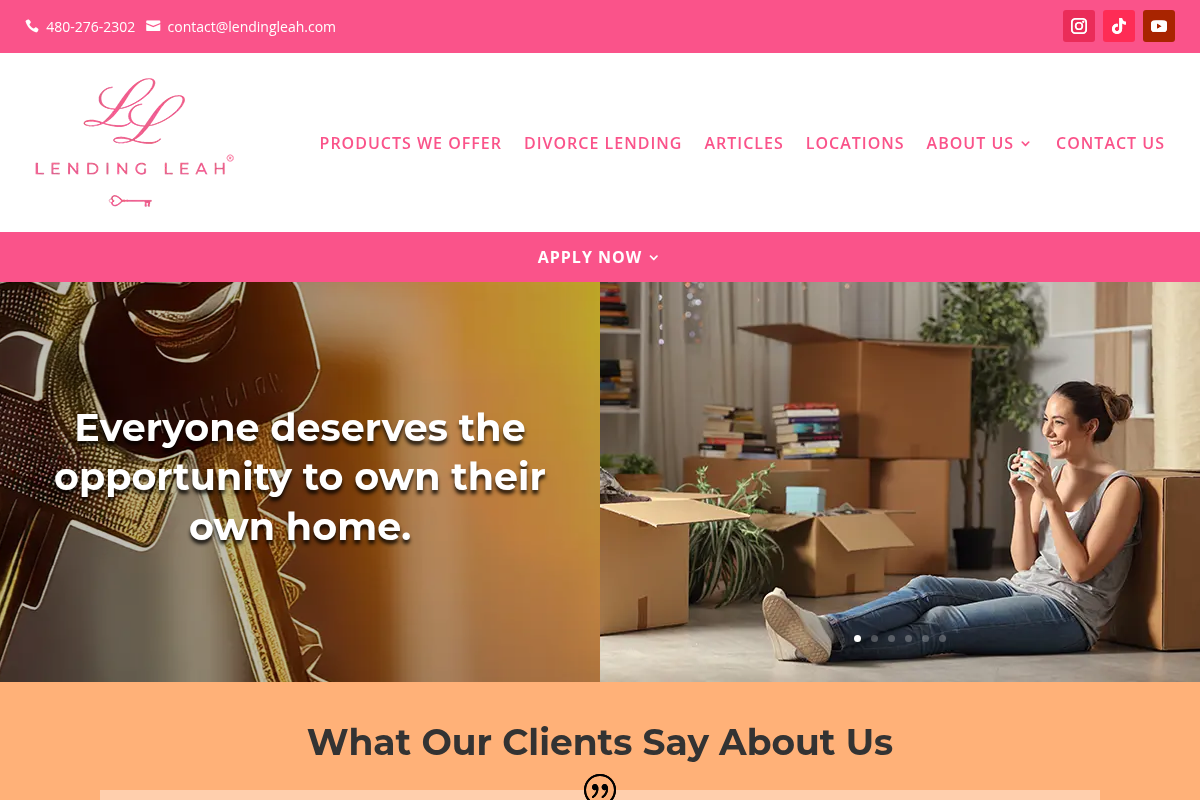
Task: Open the YouTube social icon
Action: [x=1159, y=26]
